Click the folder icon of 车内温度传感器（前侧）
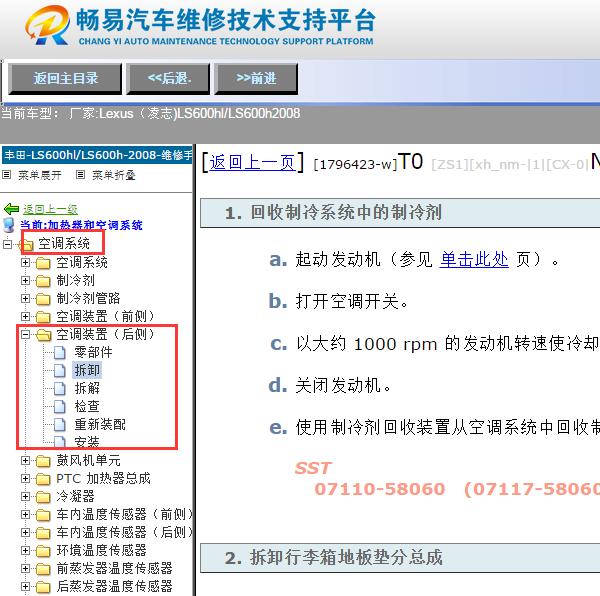Screen dimensions: 600x596 point(43,515)
